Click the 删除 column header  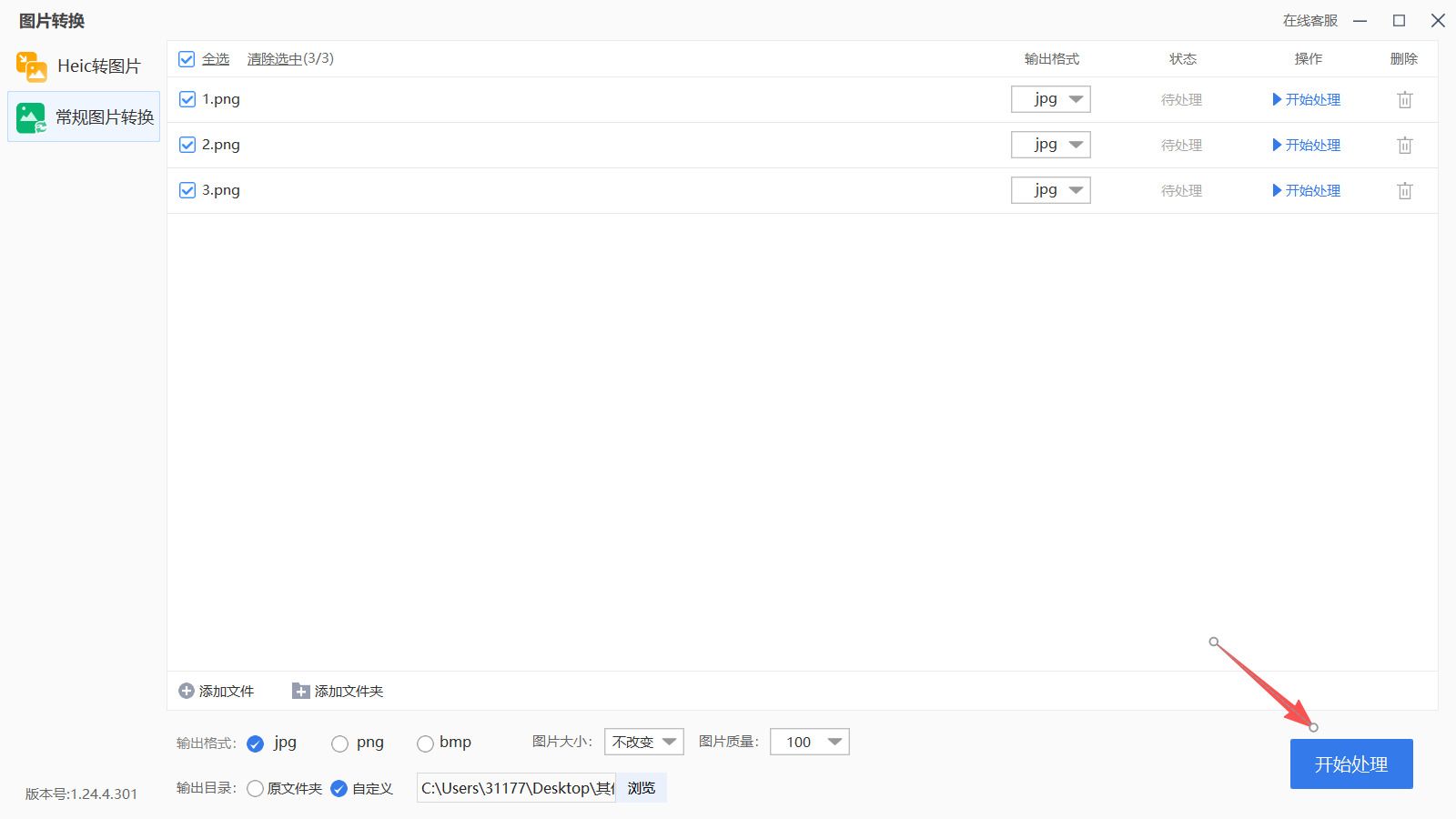coord(1404,59)
